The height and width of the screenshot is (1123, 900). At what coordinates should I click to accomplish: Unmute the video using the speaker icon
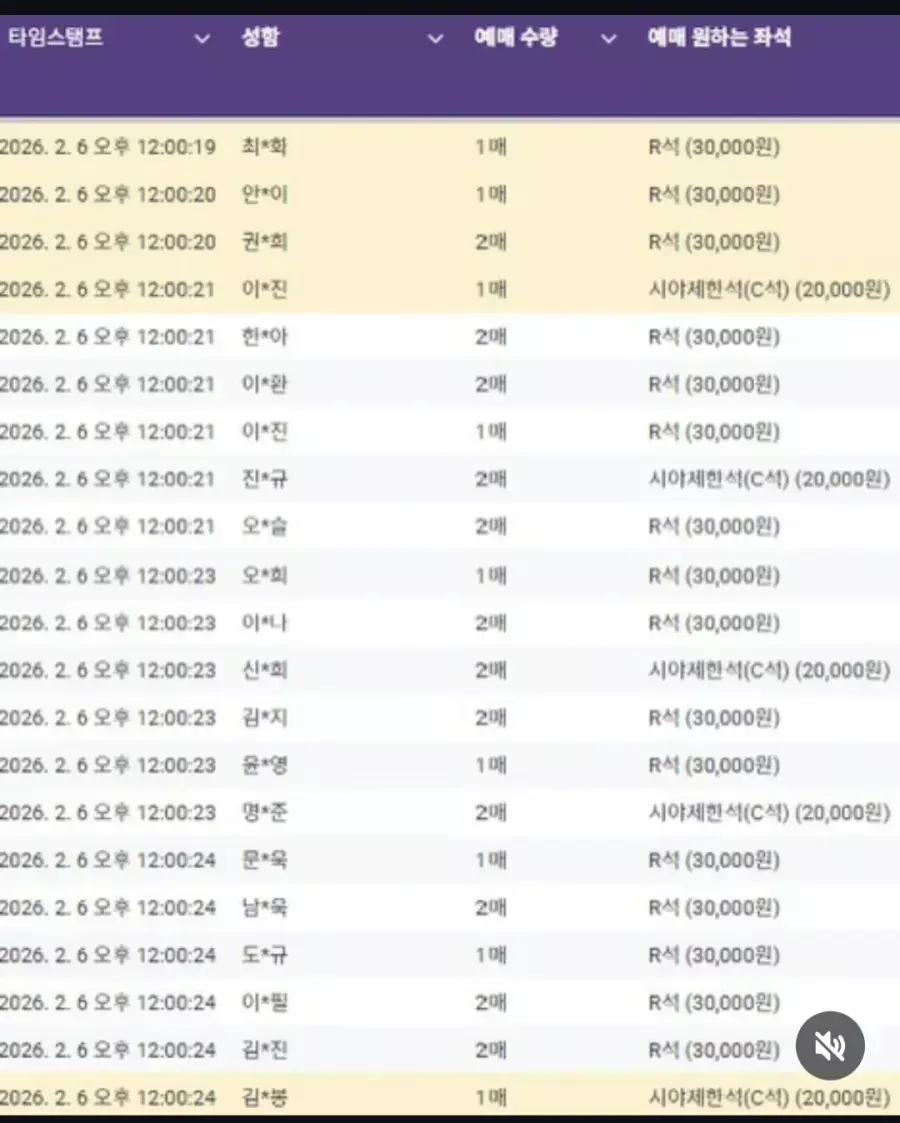click(x=829, y=1045)
